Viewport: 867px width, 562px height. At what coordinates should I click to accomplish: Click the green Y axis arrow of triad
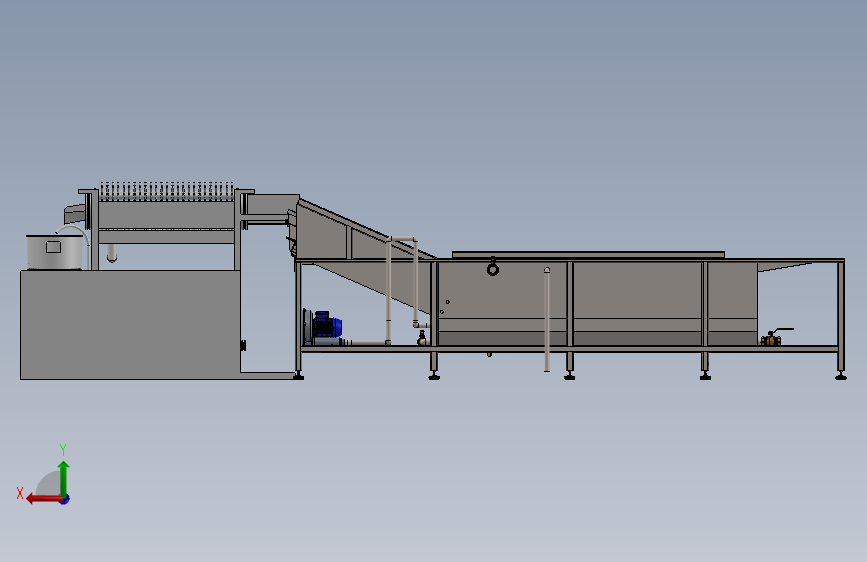(x=64, y=478)
